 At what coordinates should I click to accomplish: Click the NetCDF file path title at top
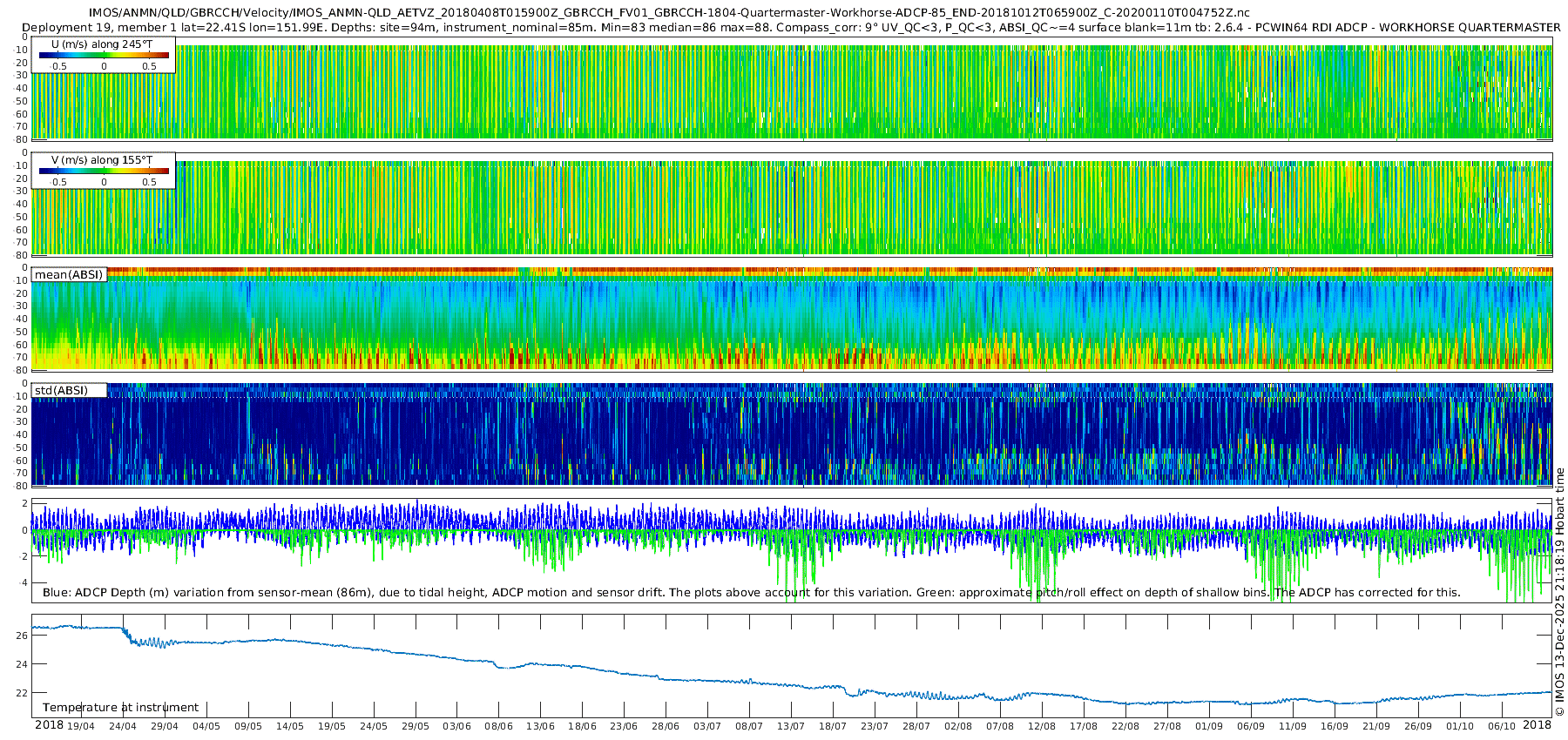pos(668,13)
